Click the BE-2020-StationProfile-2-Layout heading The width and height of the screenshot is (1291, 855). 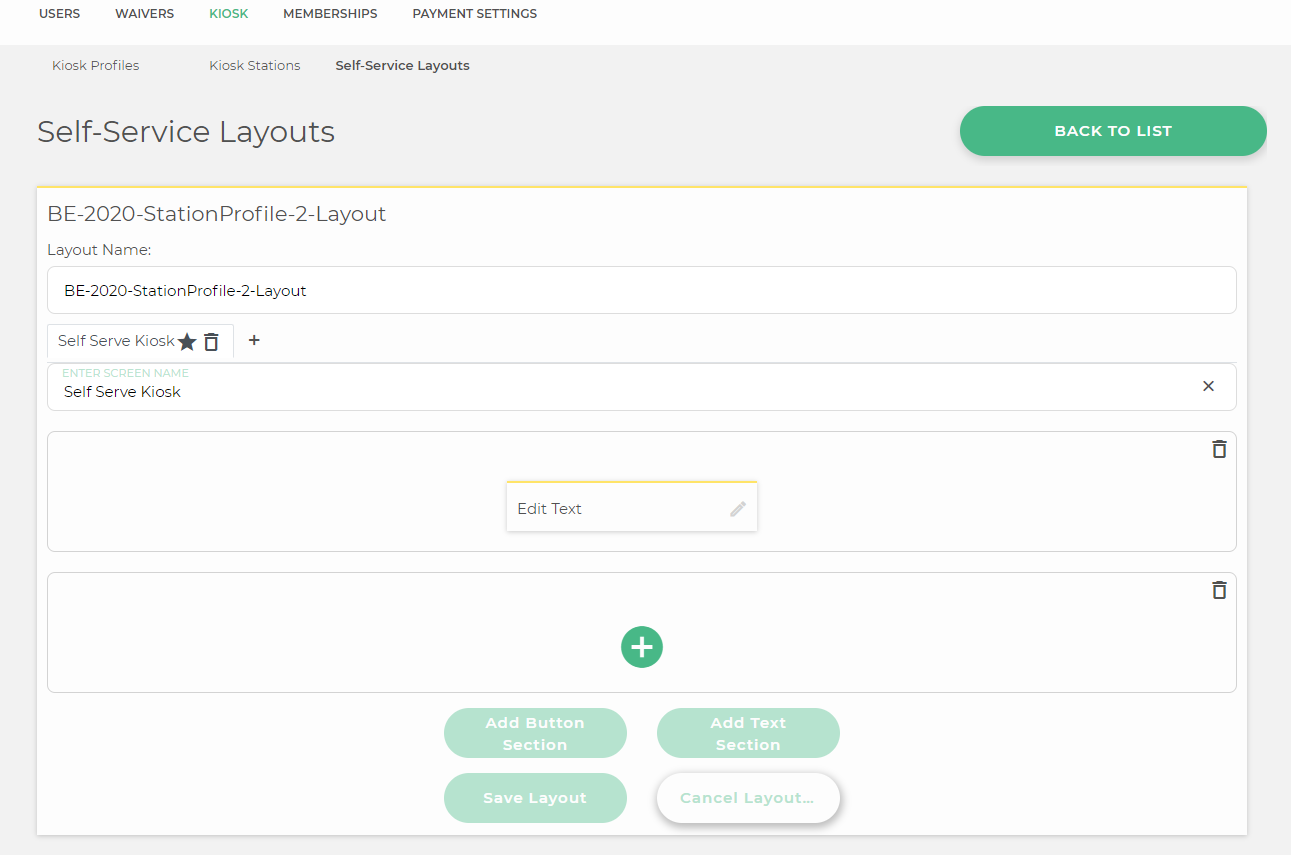(217, 214)
